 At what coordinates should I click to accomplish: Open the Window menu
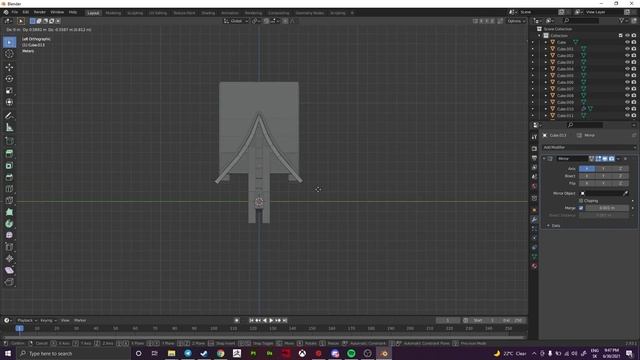pos(57,12)
